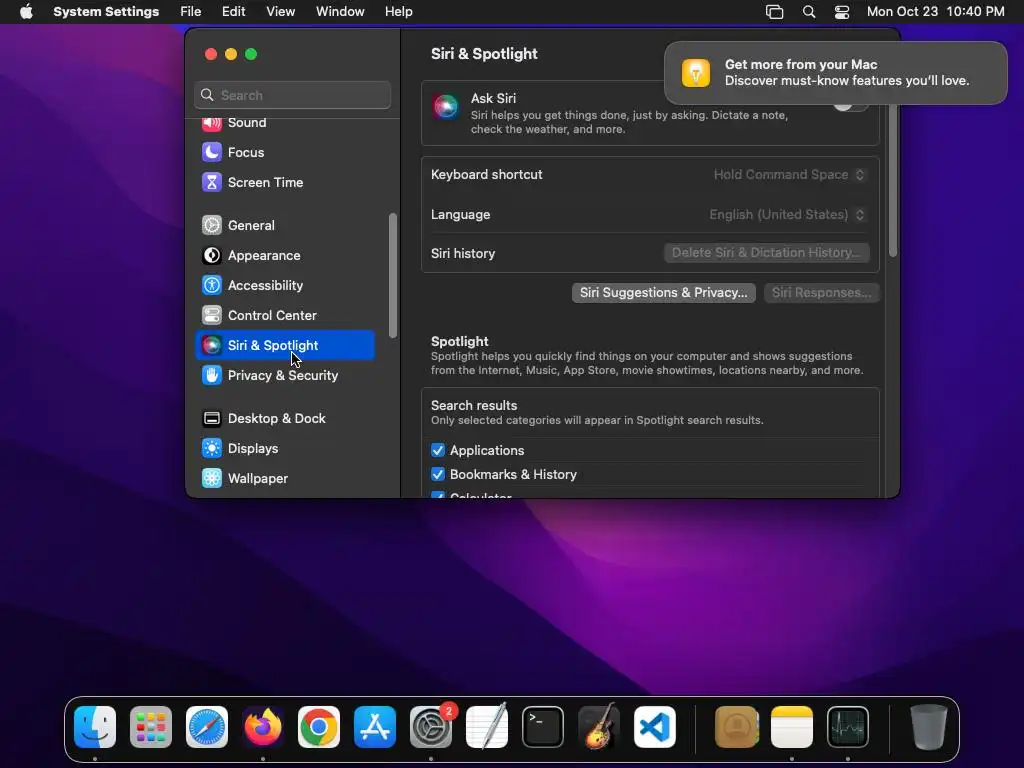Screen dimensions: 1024x768
Task: Click the Siri Responses button
Action: tap(822, 293)
